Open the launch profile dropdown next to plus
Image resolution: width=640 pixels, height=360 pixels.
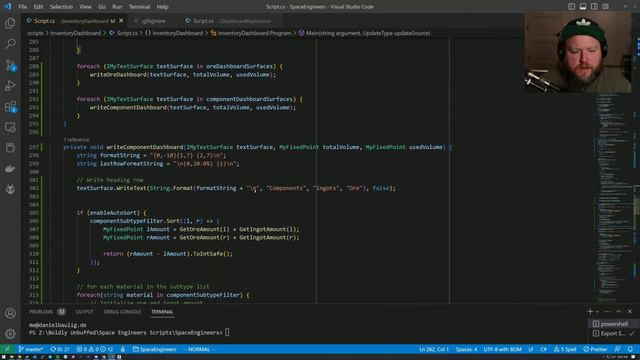(598, 311)
